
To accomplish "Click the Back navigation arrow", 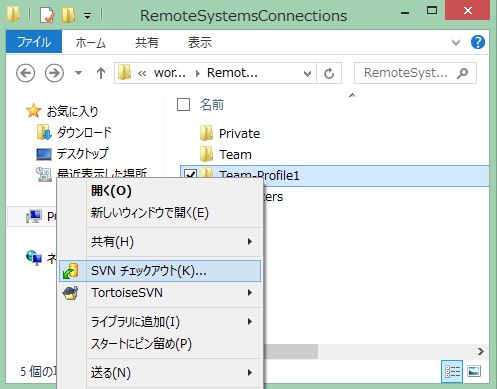I will [x=26, y=73].
